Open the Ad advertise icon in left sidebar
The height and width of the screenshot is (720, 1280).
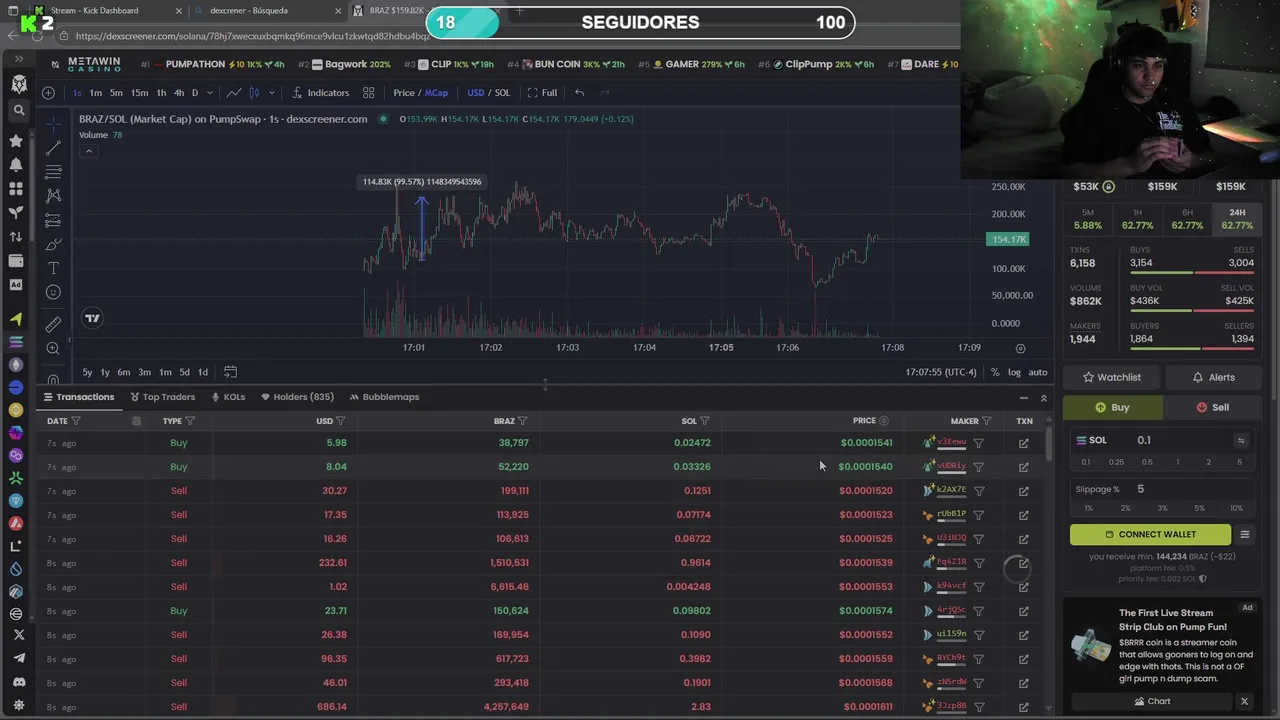[16, 285]
